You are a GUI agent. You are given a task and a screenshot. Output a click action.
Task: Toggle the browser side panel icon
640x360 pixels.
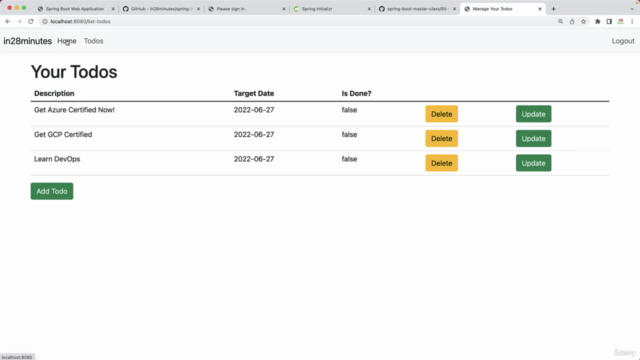pos(609,21)
